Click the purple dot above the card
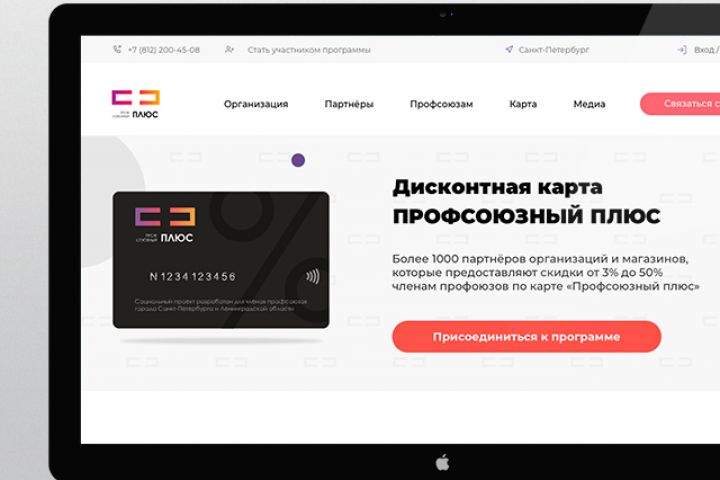This screenshot has width=720, height=480. (x=298, y=160)
